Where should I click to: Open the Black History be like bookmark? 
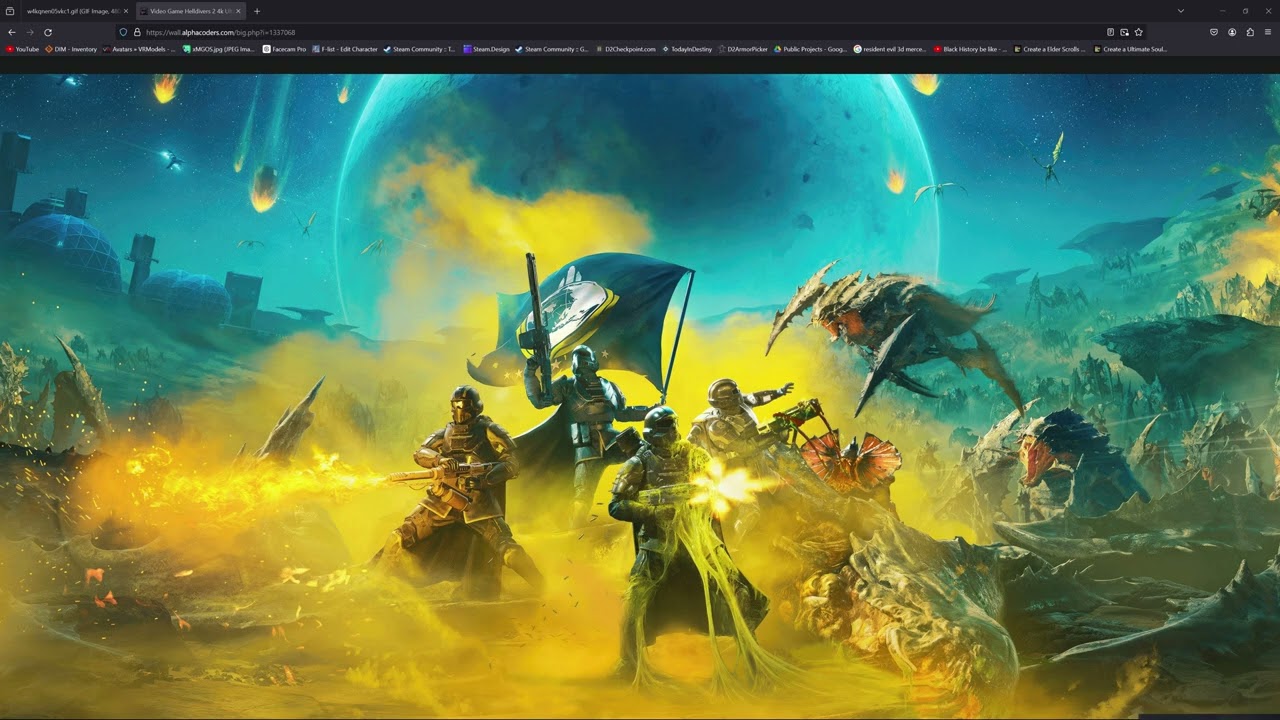pos(971,49)
